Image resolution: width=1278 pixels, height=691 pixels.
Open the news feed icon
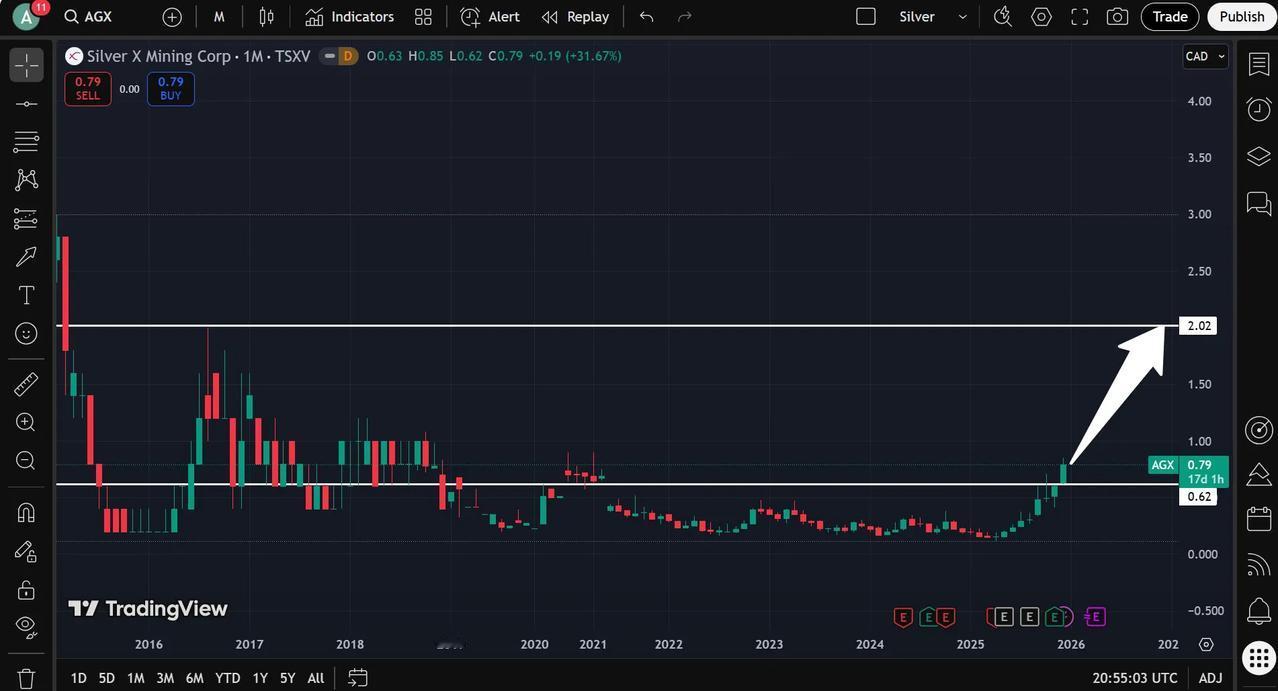pyautogui.click(x=1259, y=565)
